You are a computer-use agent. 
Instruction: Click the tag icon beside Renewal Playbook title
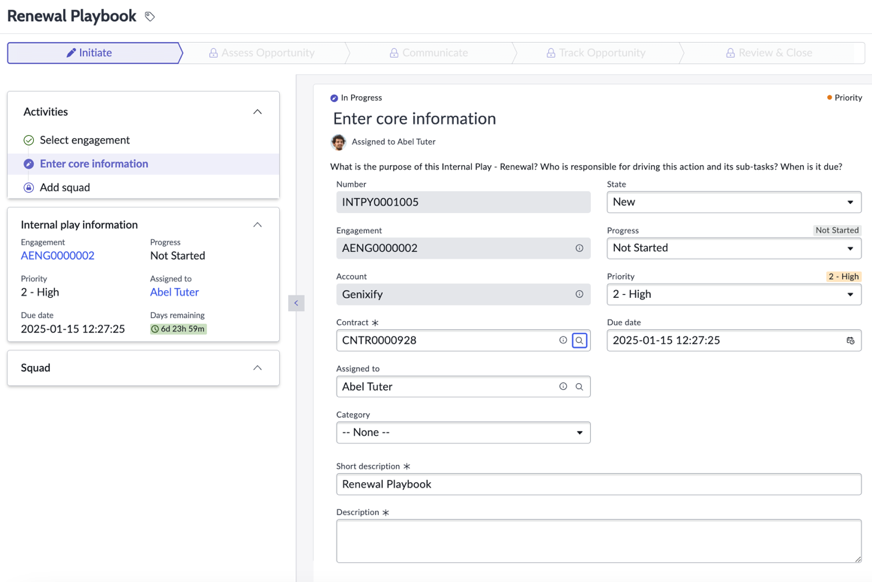[x=150, y=17]
